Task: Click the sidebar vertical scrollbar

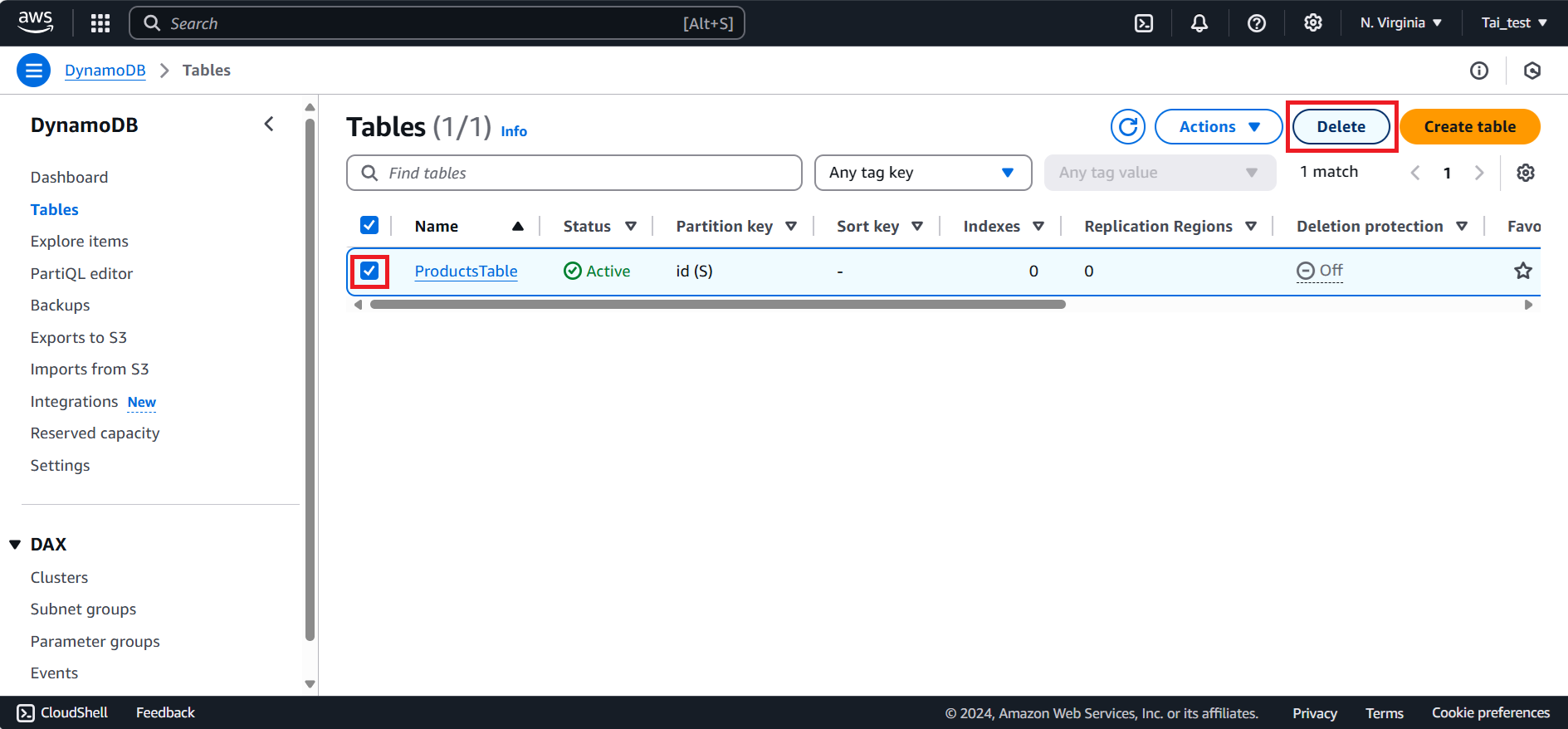Action: 310,379
